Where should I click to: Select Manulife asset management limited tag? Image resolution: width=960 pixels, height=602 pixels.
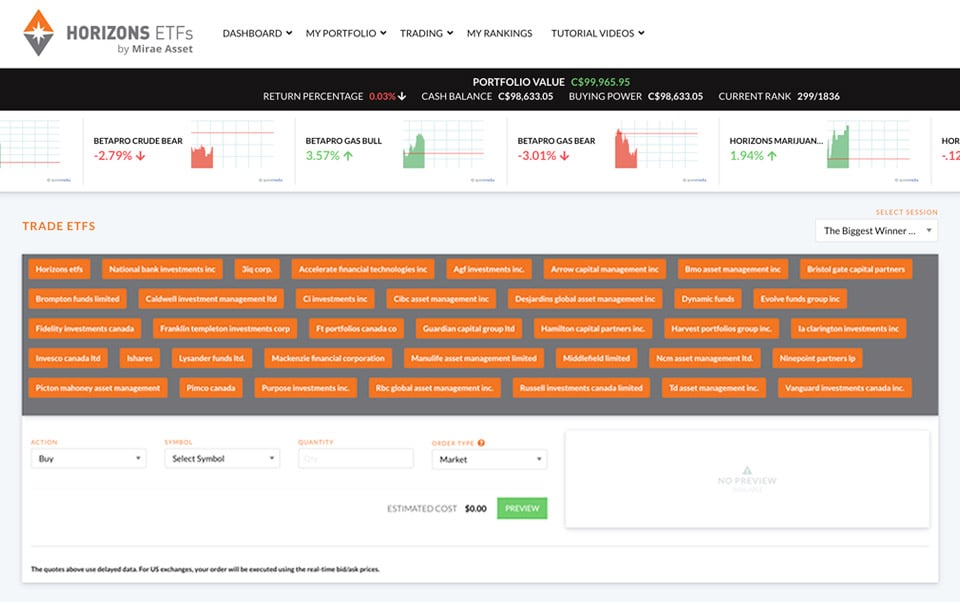pyautogui.click(x=474, y=358)
